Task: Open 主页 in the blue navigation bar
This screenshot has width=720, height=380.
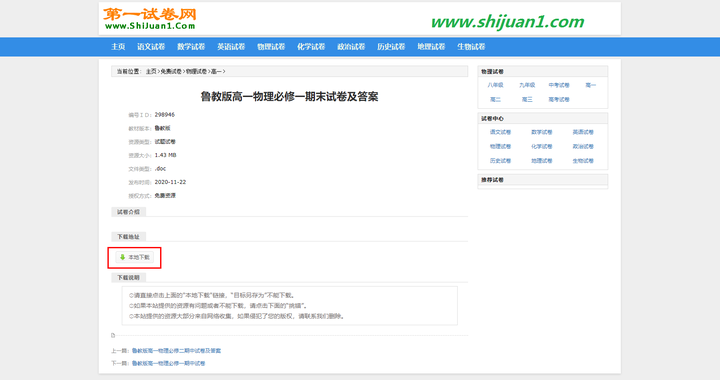Action: 118,47
